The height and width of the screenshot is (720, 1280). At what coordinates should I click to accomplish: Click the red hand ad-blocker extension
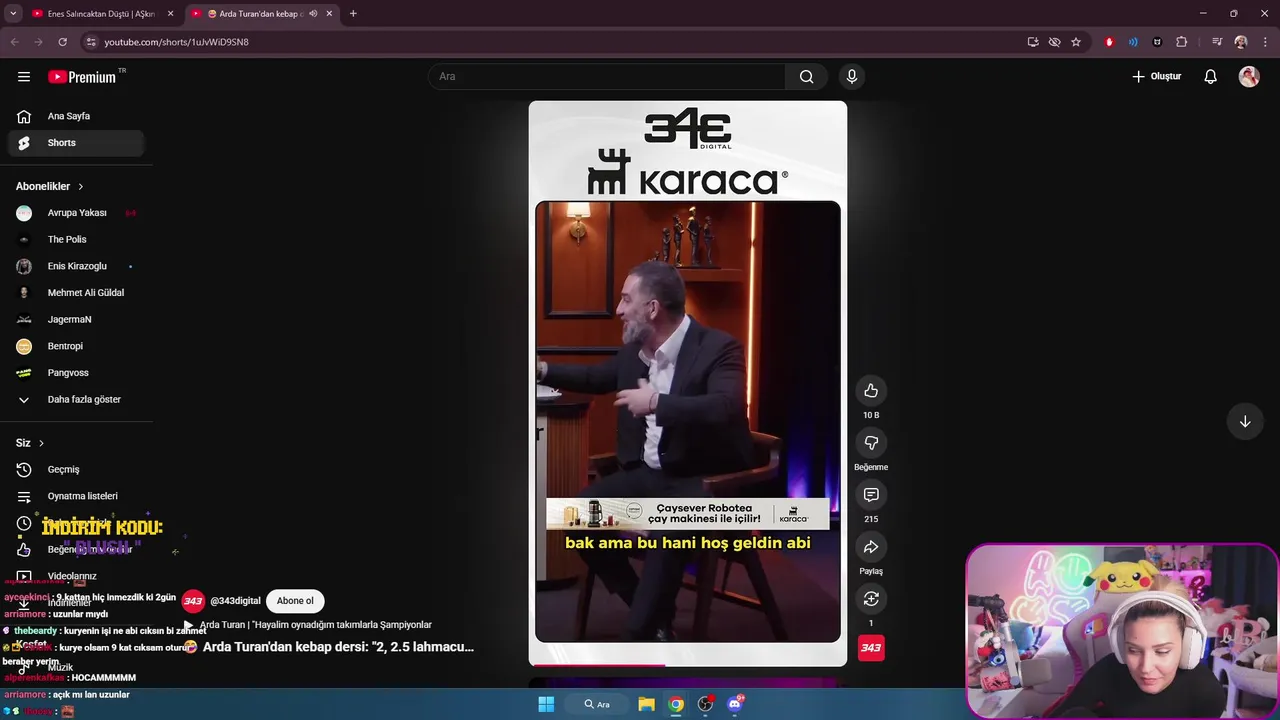(x=1109, y=42)
